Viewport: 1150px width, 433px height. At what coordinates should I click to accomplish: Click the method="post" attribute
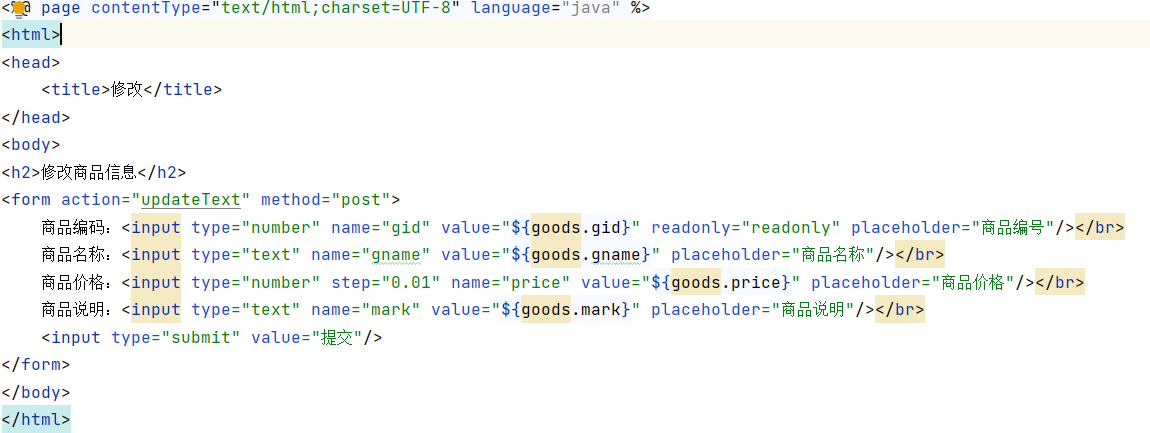326,200
